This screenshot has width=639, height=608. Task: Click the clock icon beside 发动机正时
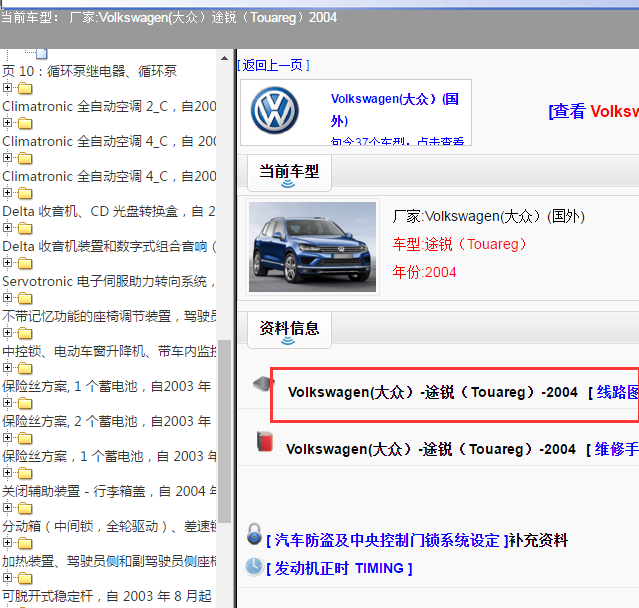point(254,566)
